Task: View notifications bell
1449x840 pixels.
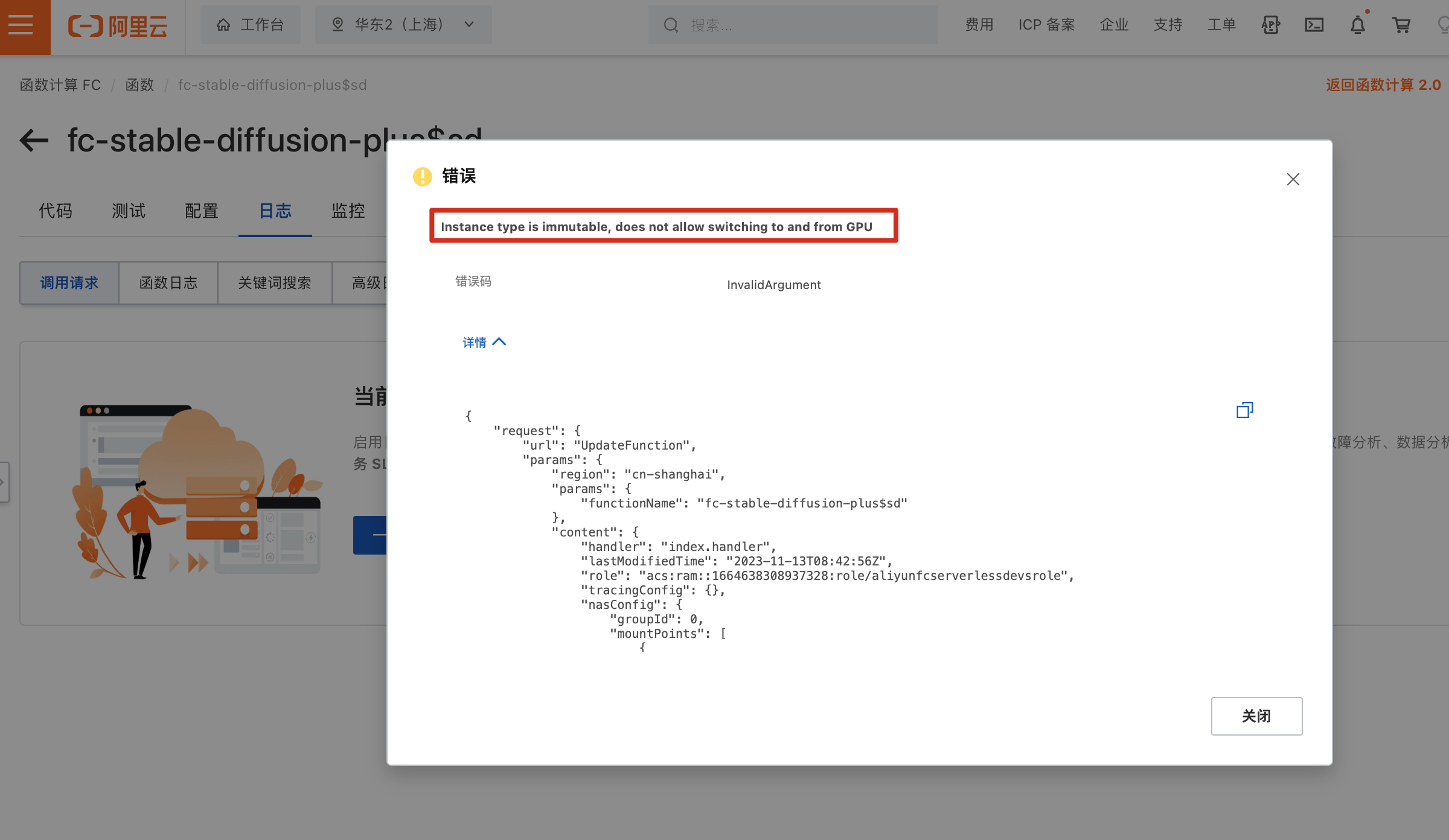Action: click(1357, 25)
